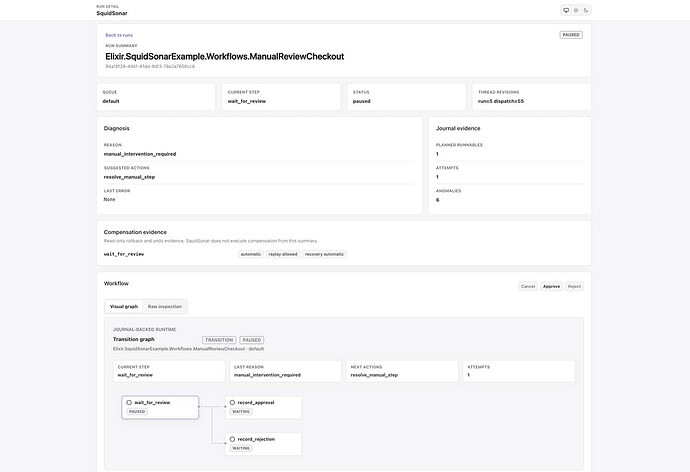This screenshot has height=472, width=690.
Task: Click the run ID under workflow title
Action: [x=150, y=66]
